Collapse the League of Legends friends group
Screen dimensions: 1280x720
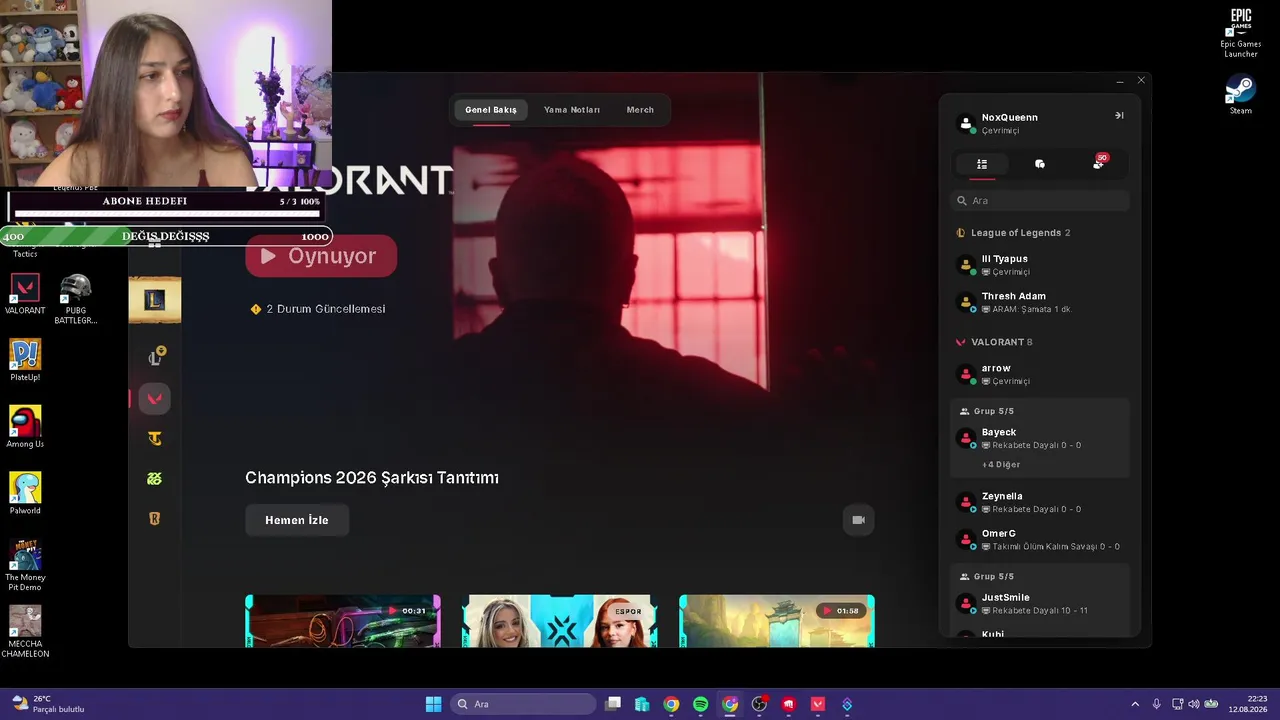click(1014, 233)
